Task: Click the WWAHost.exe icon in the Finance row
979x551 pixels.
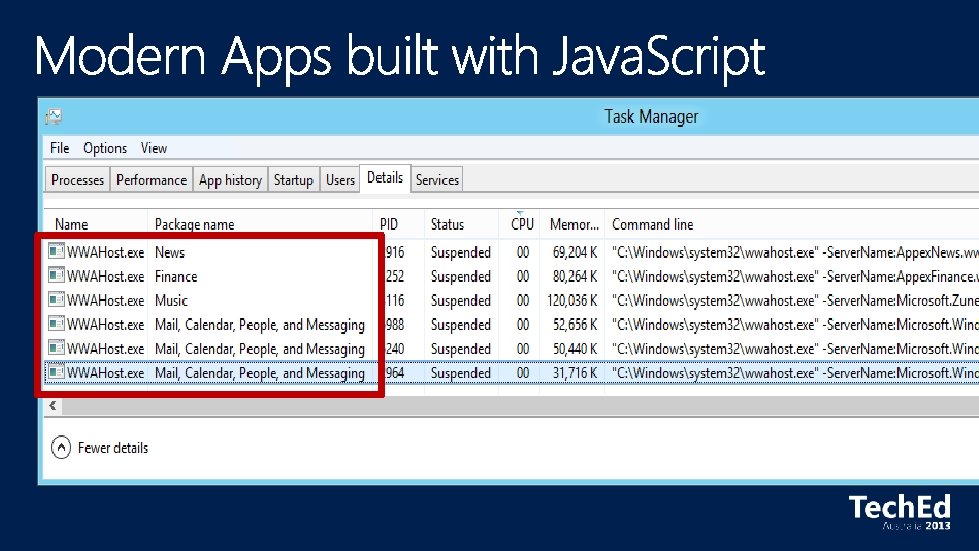Action: point(56,275)
